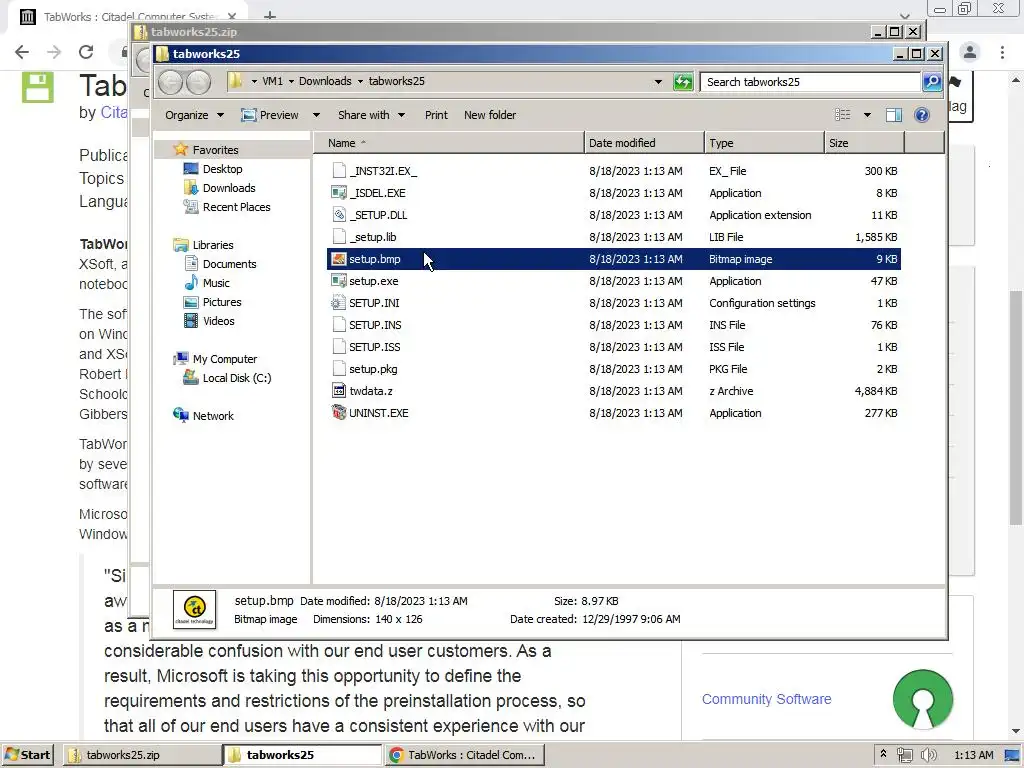Open the Community Software link in Chrome

(x=766, y=699)
